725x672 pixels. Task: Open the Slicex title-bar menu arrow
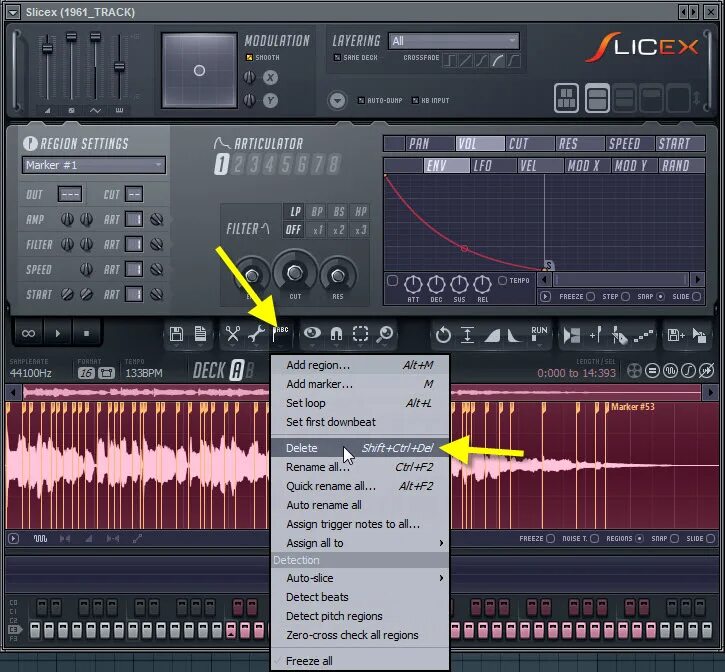13,12
